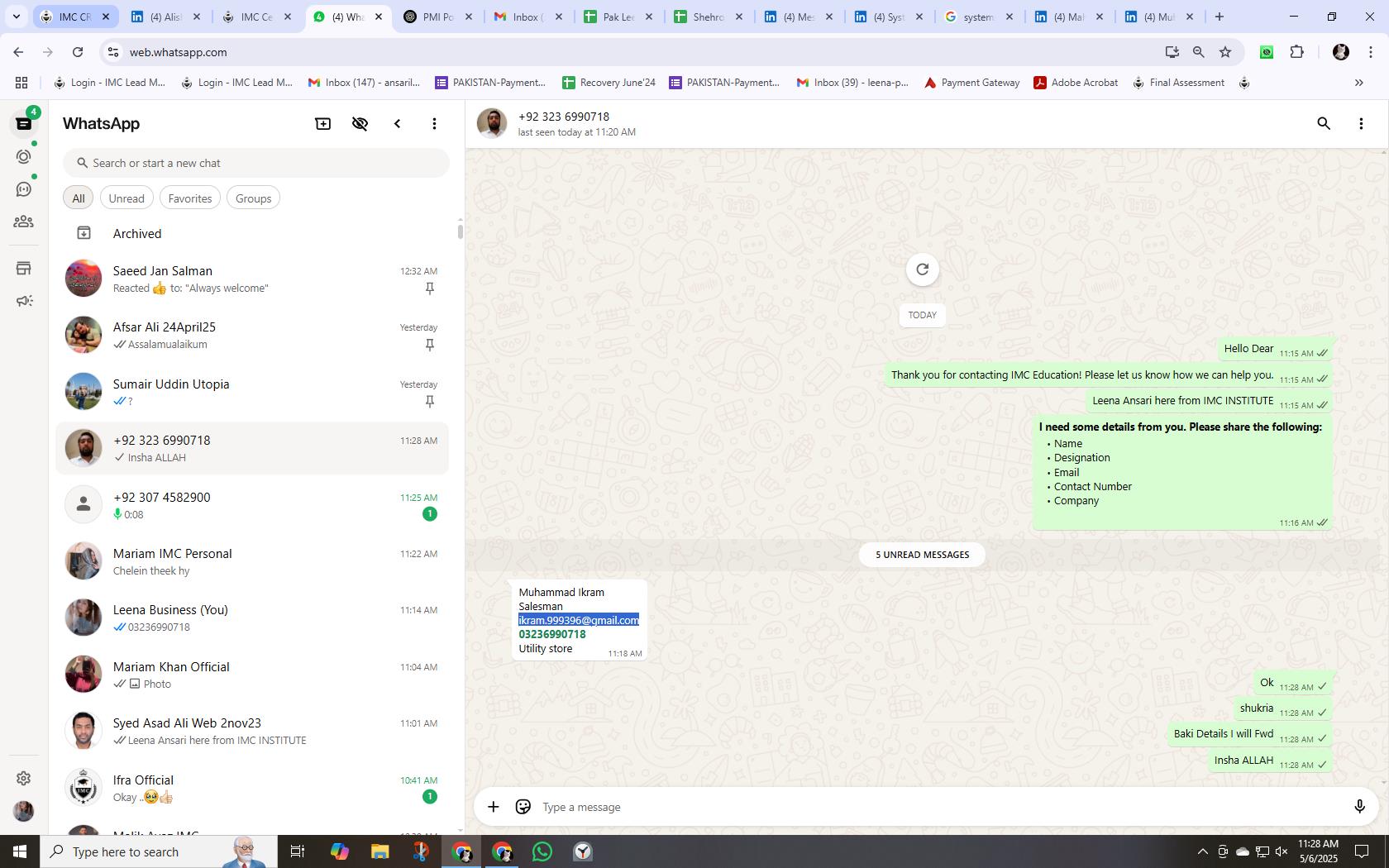Open WhatsApp settings gear icon
1389x868 pixels.
24,778
